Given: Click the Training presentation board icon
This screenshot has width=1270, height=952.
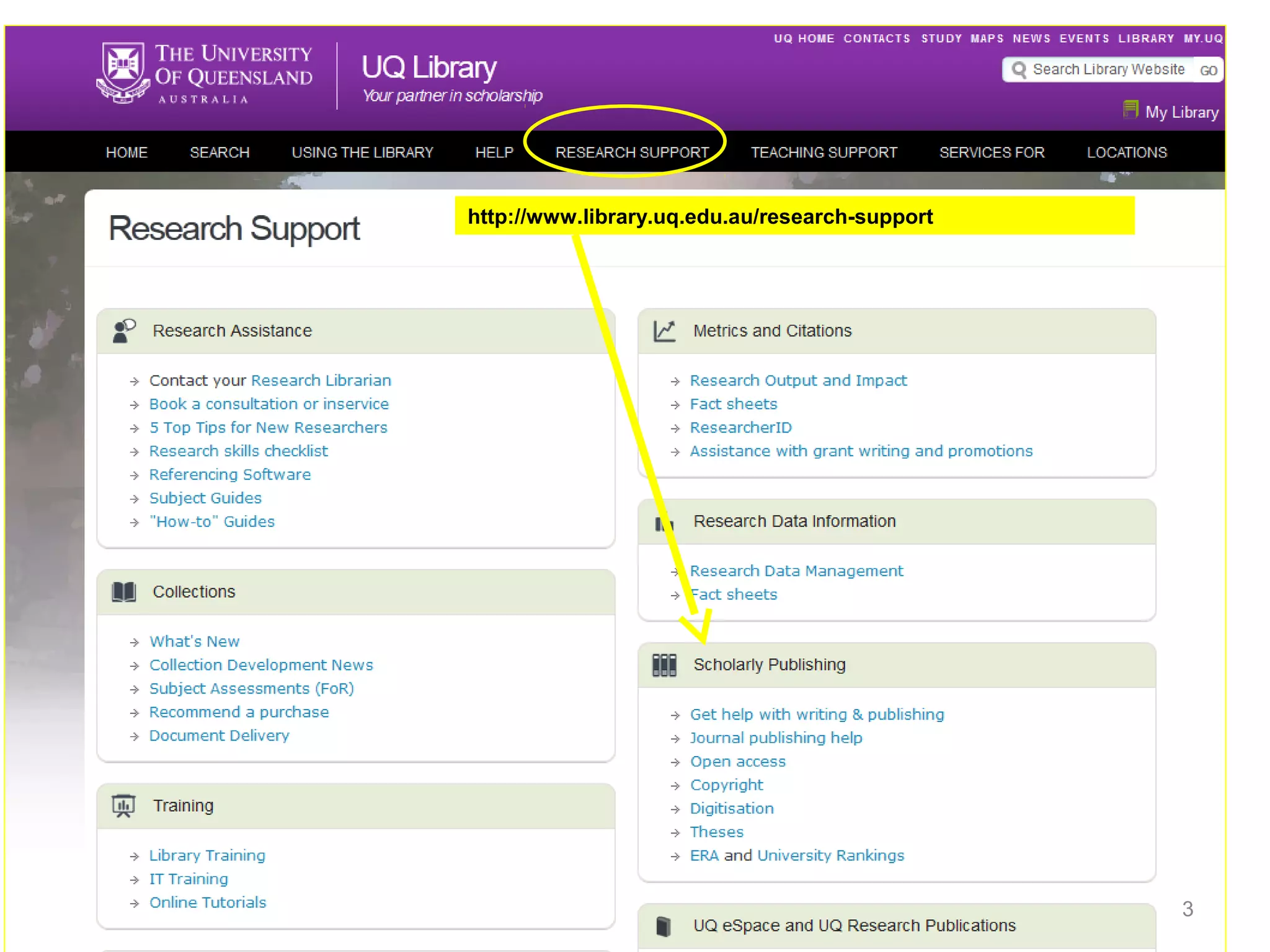Looking at the screenshot, I should click(123, 806).
